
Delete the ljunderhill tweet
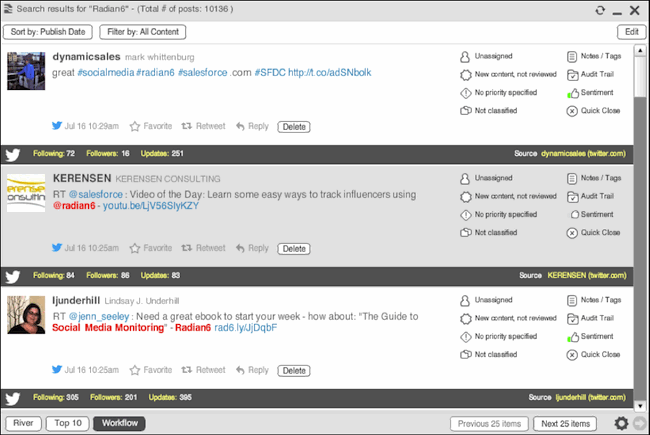coord(294,370)
